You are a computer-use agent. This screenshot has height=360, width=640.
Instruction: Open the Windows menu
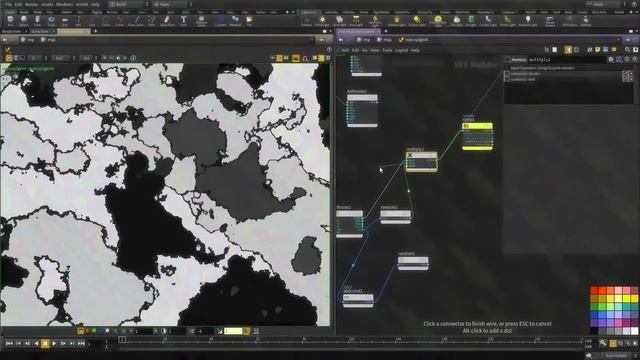tap(64, 4)
